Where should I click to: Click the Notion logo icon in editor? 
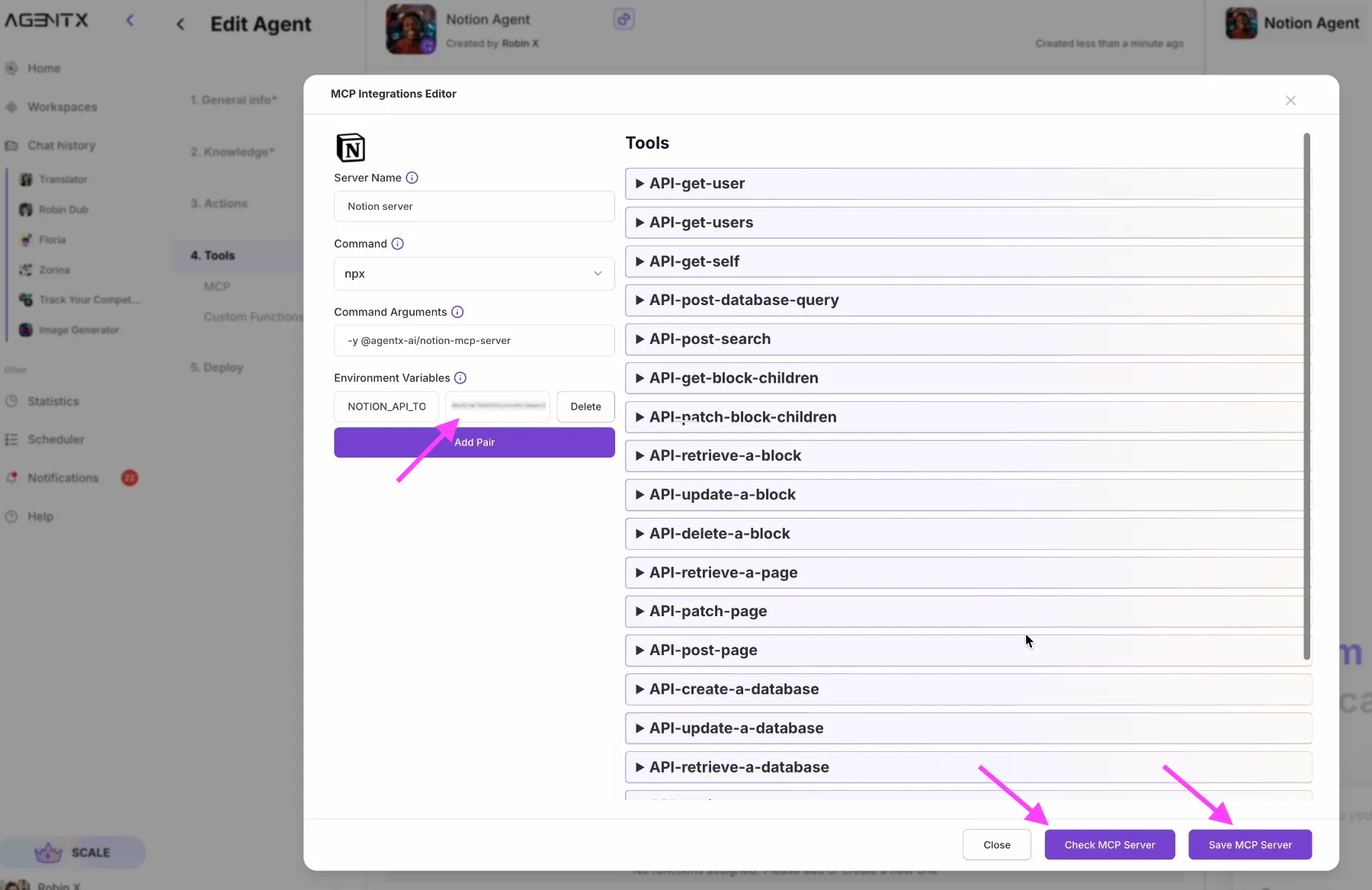coord(351,147)
